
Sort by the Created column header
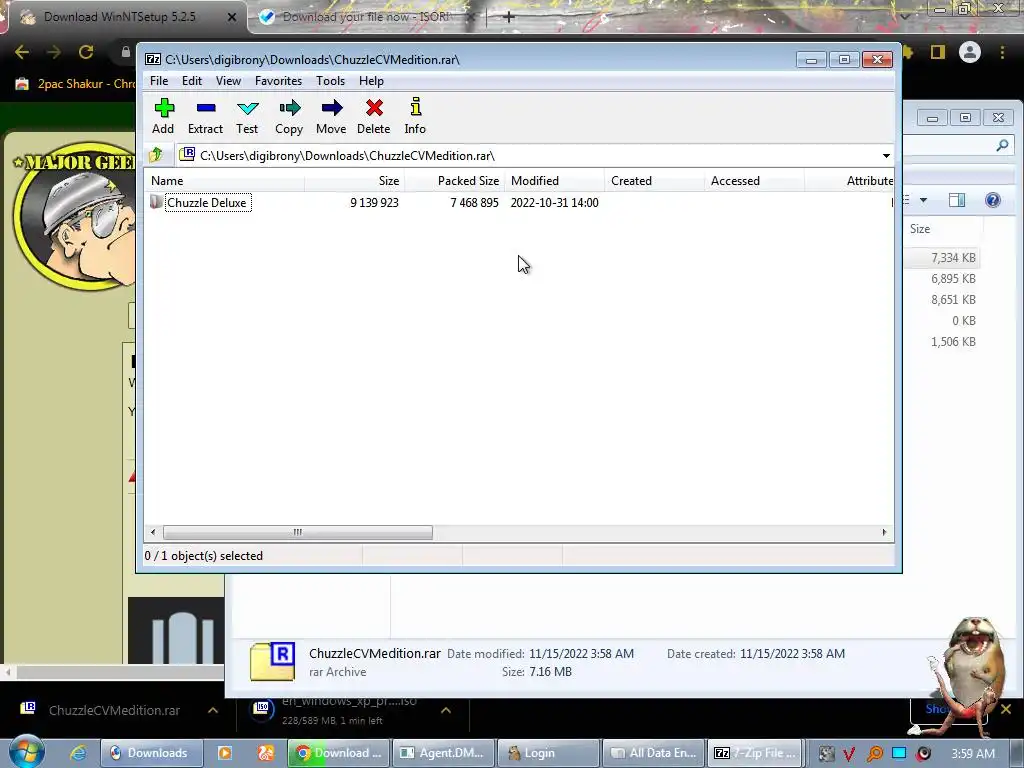(x=654, y=181)
